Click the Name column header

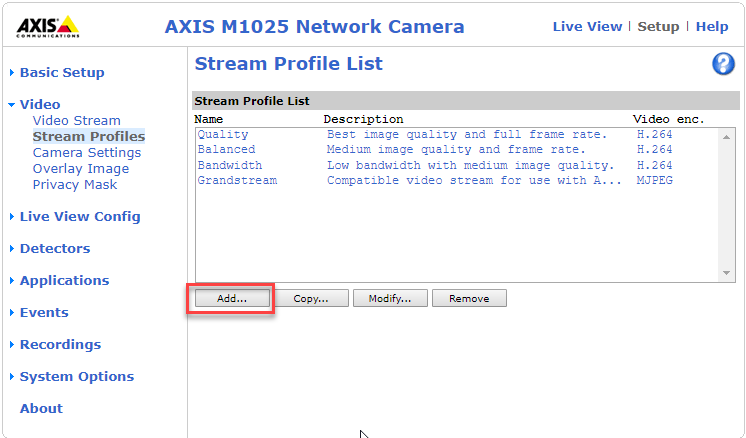pyautogui.click(x=208, y=119)
